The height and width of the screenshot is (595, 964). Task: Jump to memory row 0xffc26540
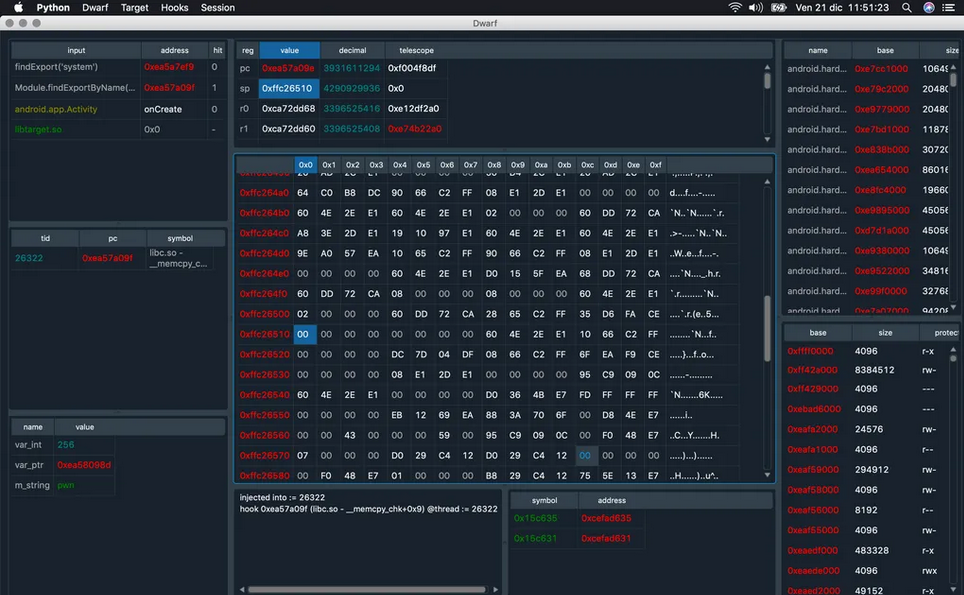pyautogui.click(x=264, y=395)
